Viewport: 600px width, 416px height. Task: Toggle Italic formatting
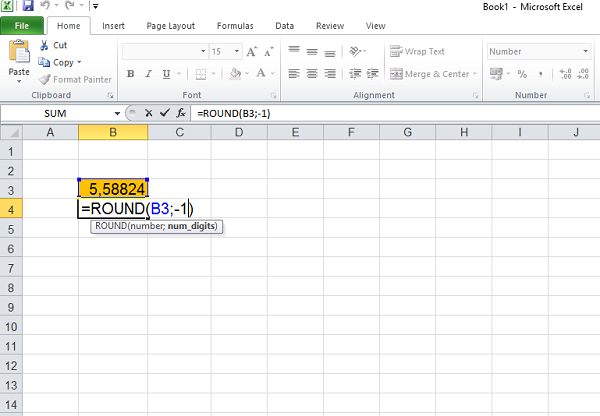coord(149,73)
